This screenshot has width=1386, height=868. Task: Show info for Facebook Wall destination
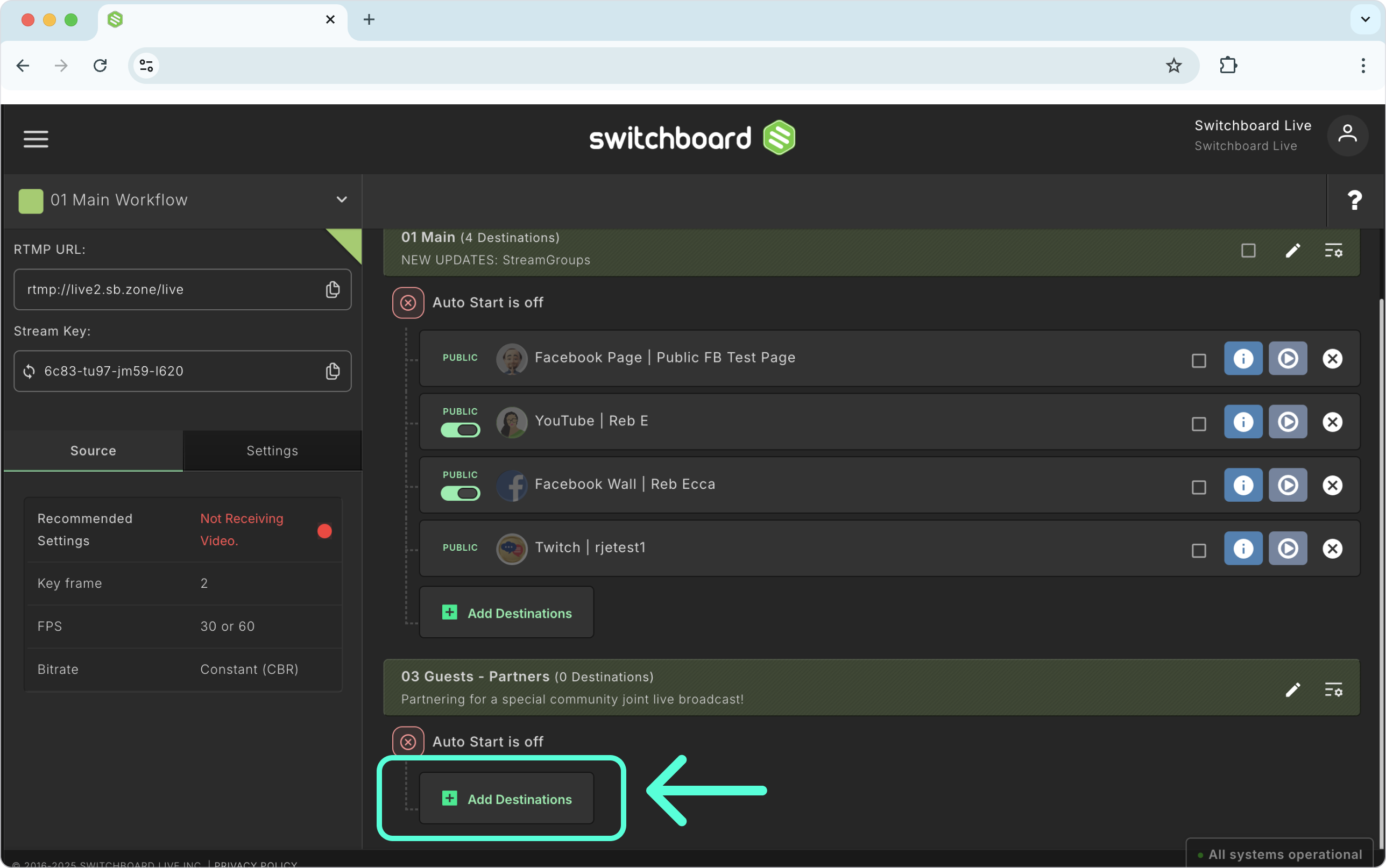[1243, 485]
